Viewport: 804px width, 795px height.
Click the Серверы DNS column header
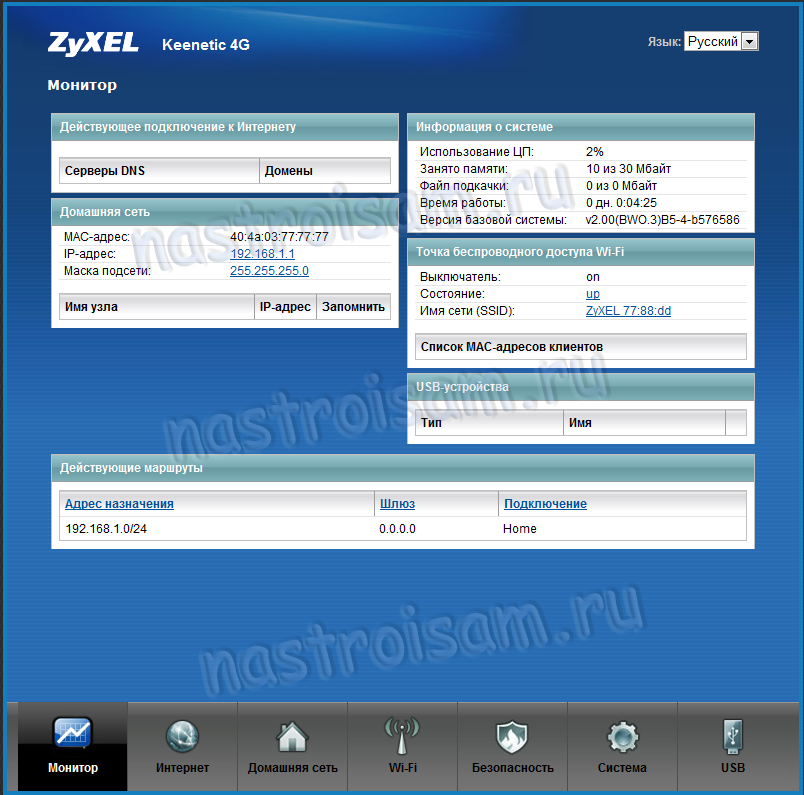105,171
